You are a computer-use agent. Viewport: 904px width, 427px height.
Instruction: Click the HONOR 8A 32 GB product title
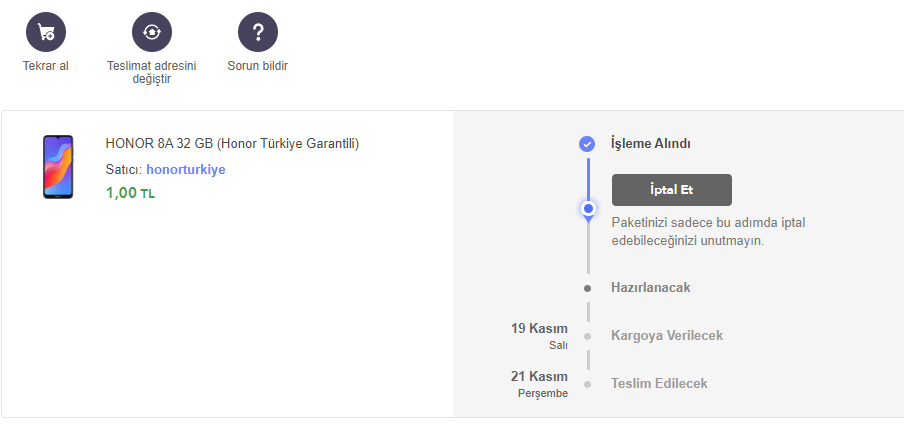[232, 143]
